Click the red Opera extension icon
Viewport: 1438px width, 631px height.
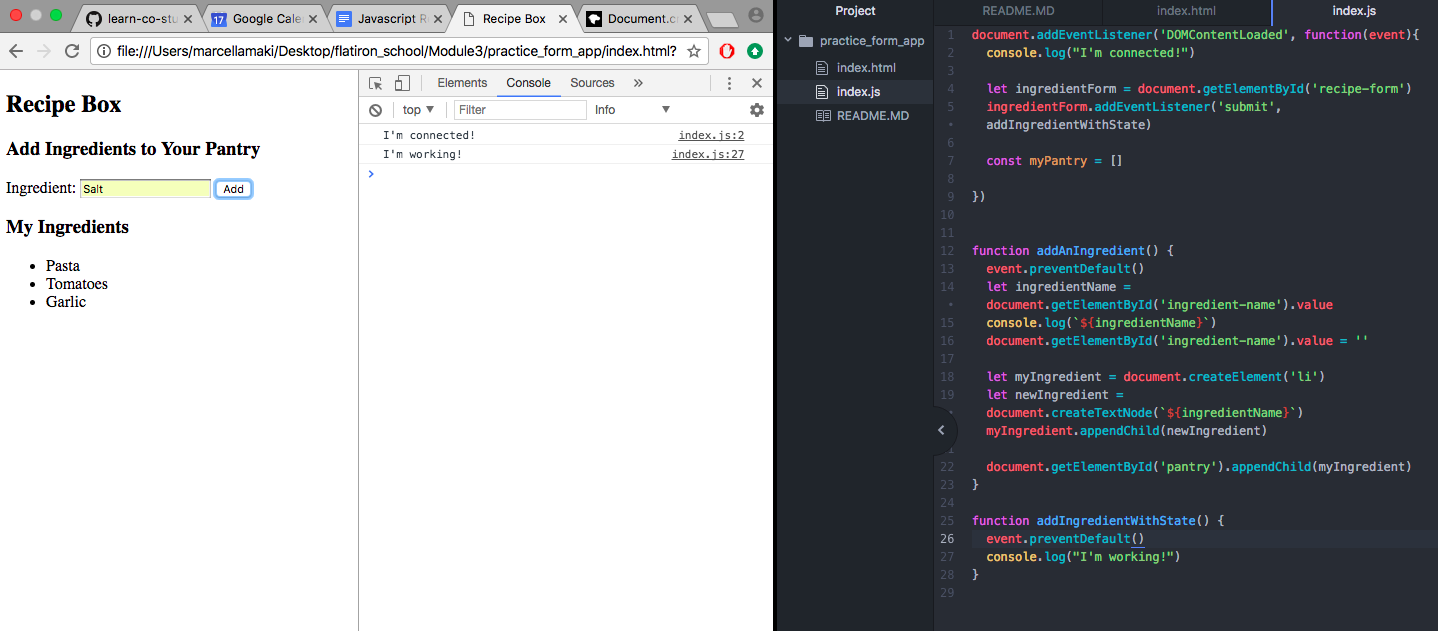[727, 51]
